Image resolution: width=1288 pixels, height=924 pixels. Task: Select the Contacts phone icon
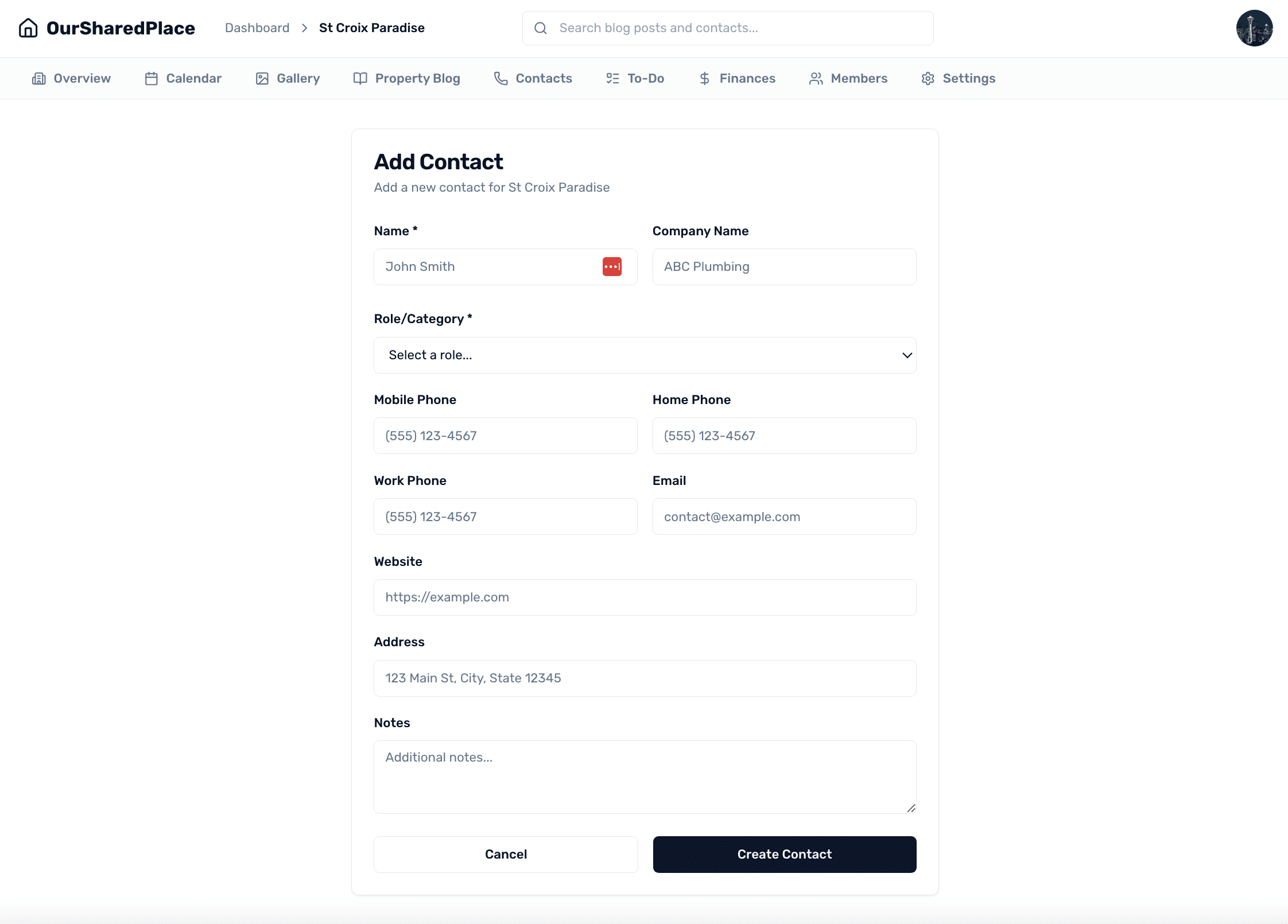pyautogui.click(x=500, y=78)
